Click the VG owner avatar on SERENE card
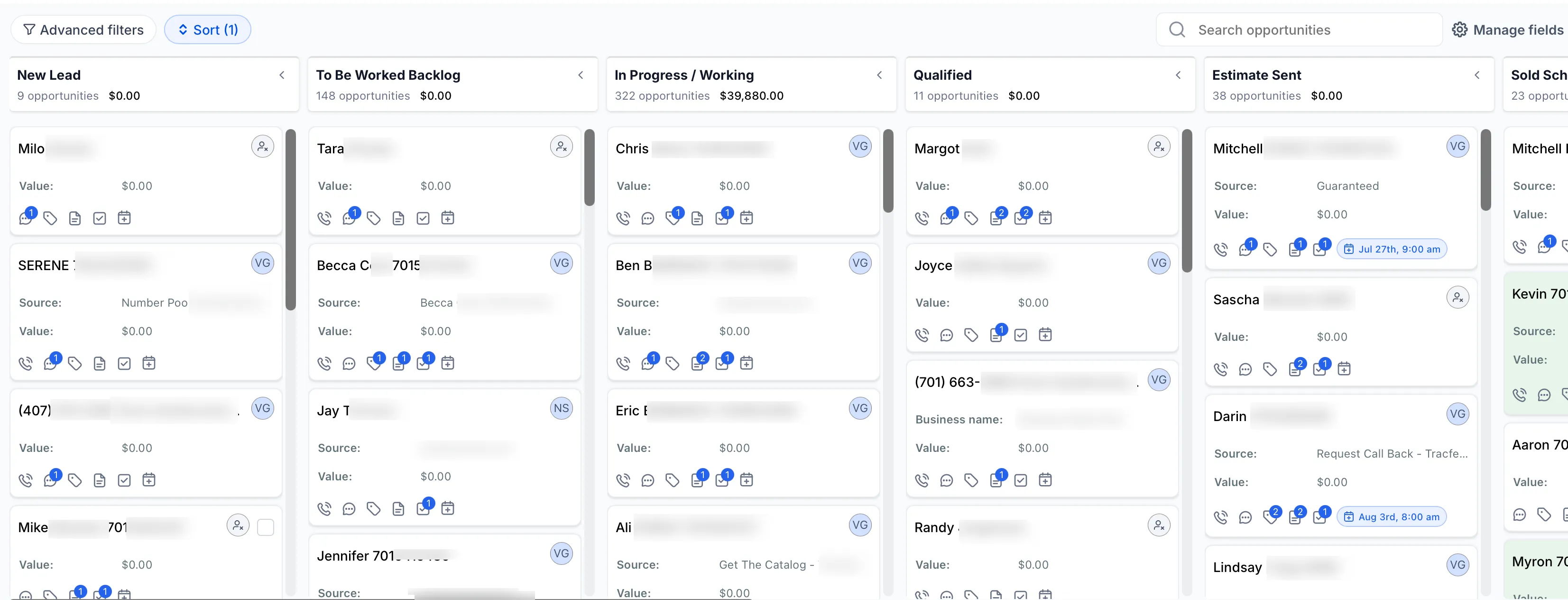Viewport: 1568px width, 600px height. click(x=262, y=263)
